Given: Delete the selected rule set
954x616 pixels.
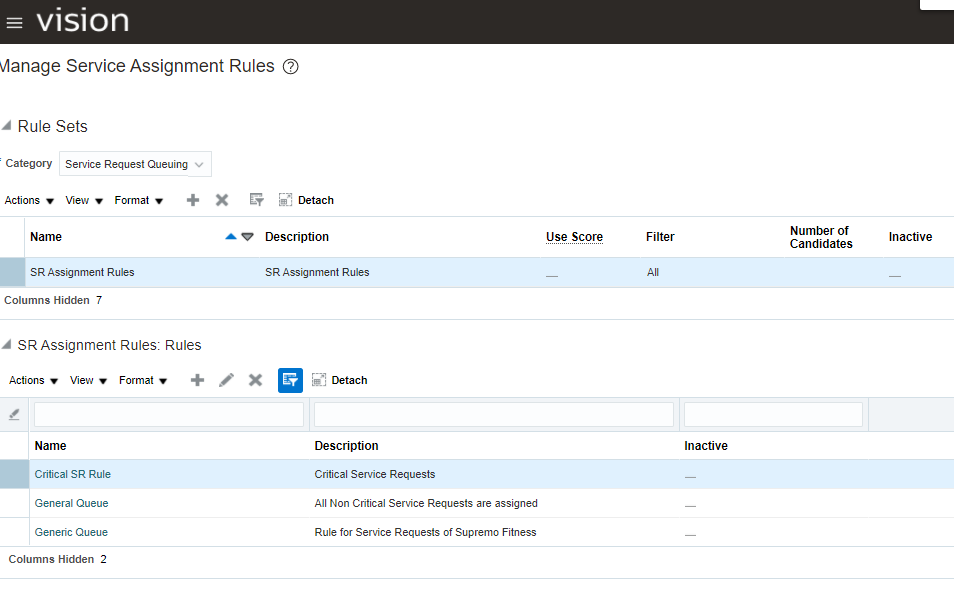Looking at the screenshot, I should [x=222, y=200].
